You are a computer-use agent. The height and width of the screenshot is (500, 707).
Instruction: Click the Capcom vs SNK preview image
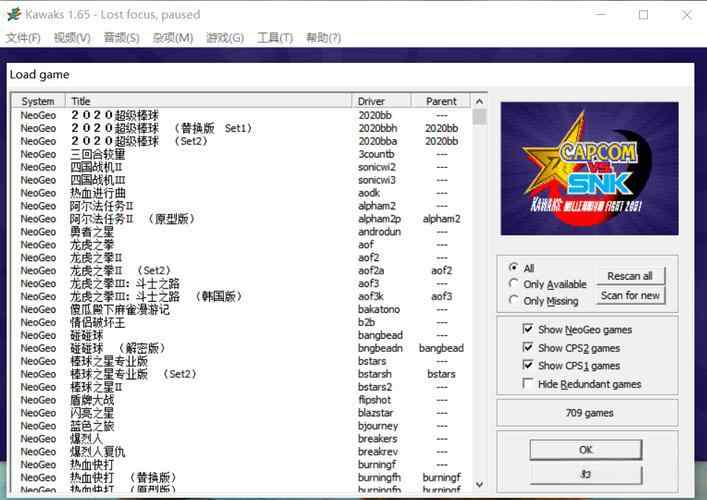click(x=589, y=169)
